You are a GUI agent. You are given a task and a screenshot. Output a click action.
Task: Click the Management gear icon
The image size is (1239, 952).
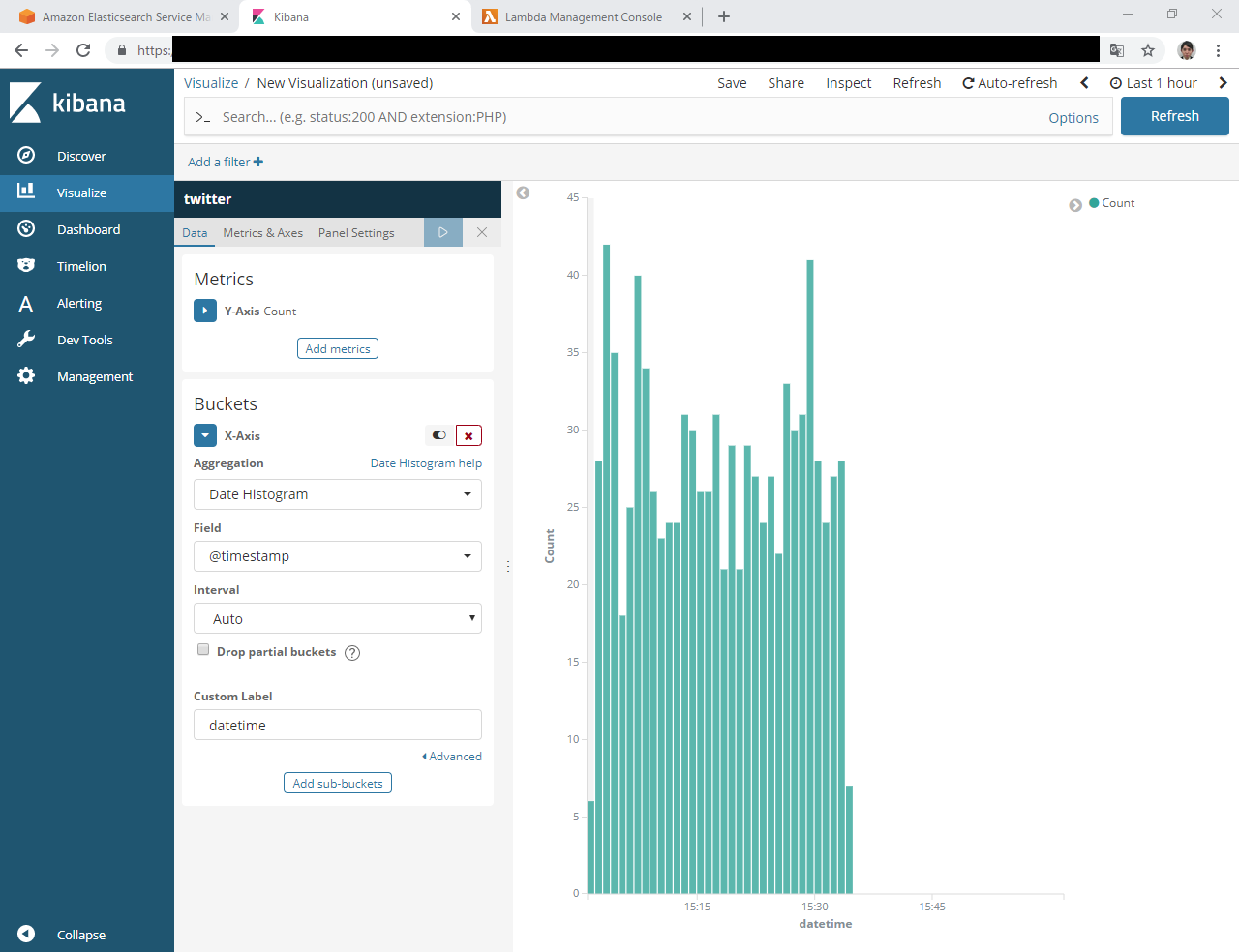tap(26, 376)
